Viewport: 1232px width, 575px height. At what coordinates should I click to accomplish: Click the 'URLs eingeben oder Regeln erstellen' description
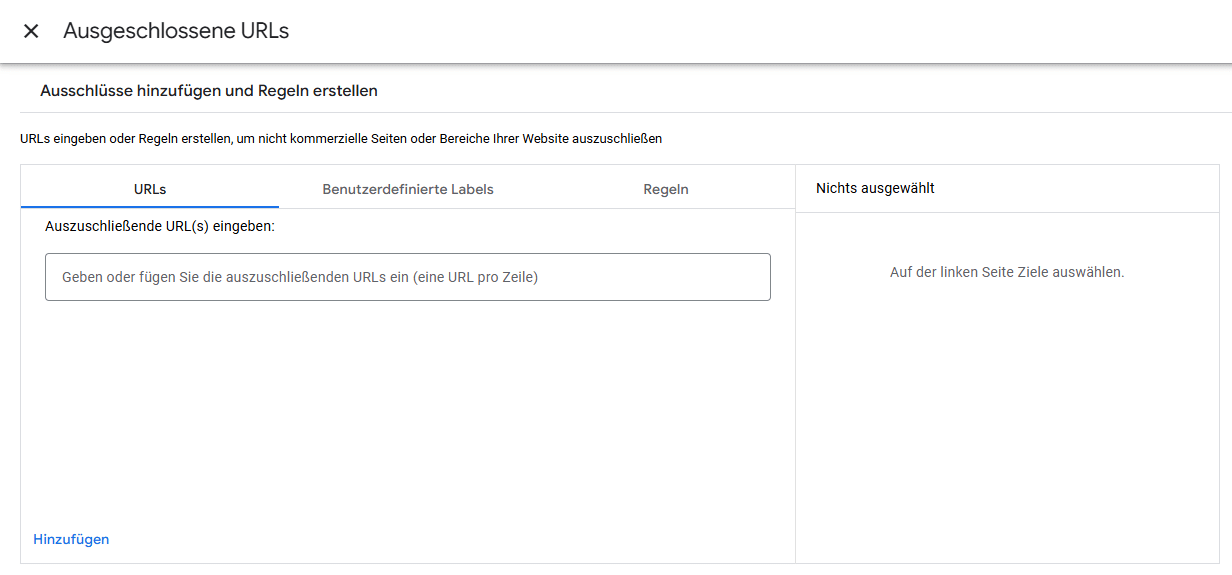[x=341, y=139]
